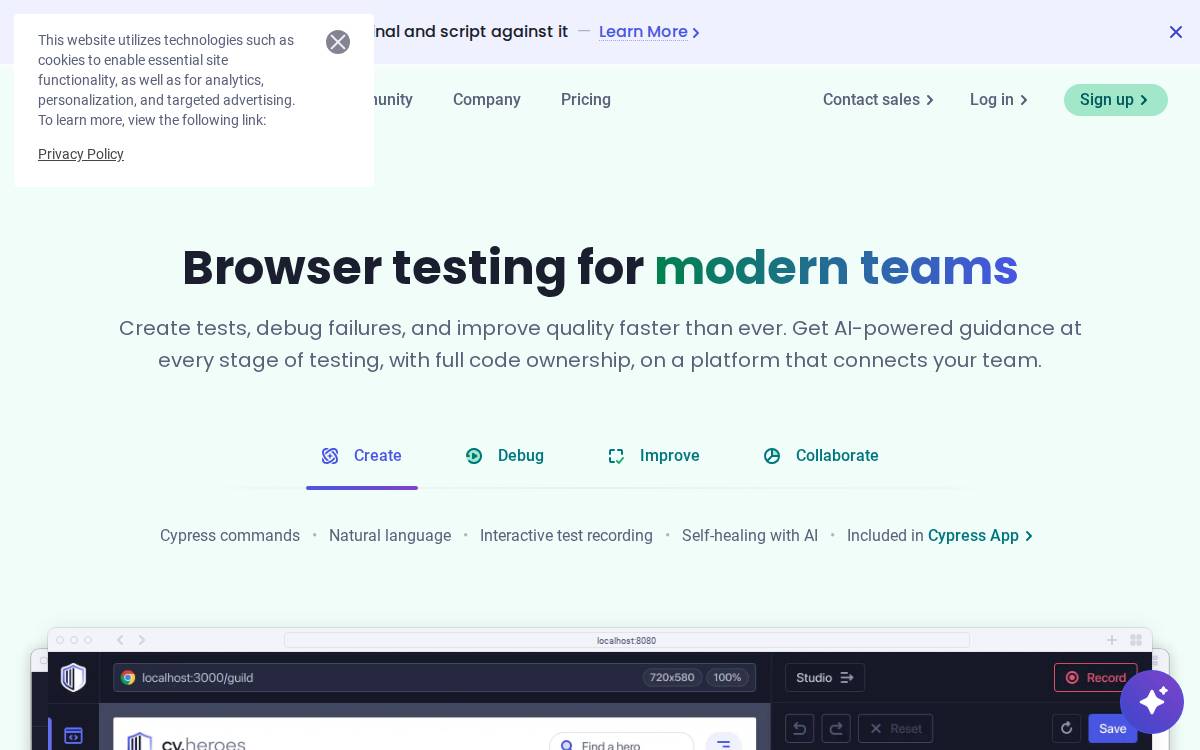Click the mock browser back arrow
Image resolution: width=1200 pixels, height=750 pixels.
click(120, 640)
